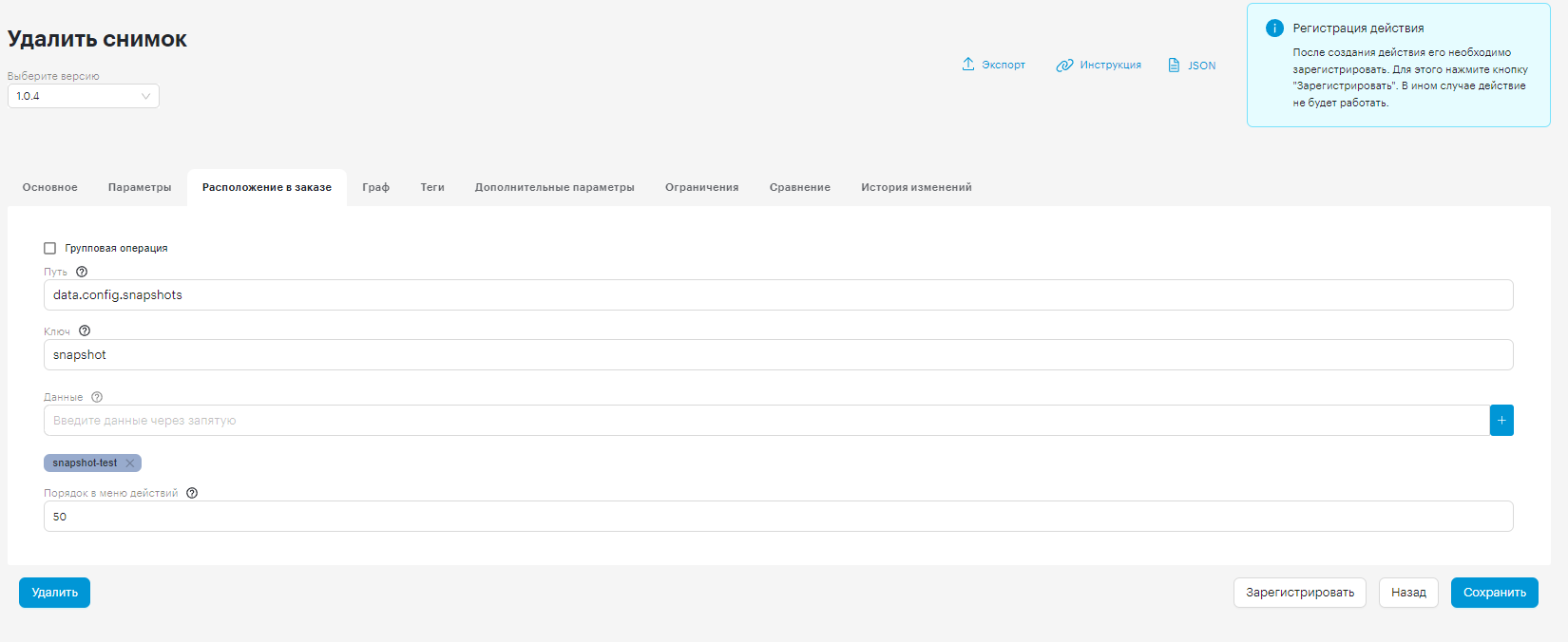The image size is (1568, 642).
Task: Click the Данные comma-separated input field
Action: [766, 421]
